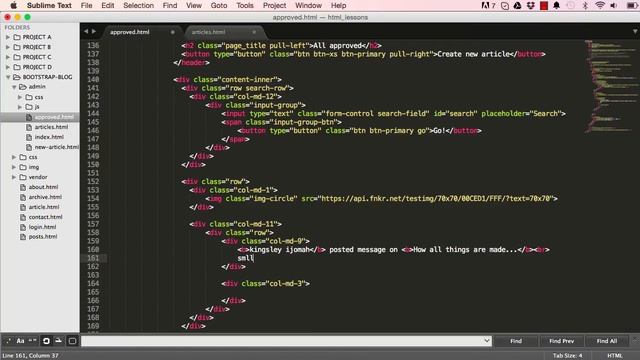Open the Project menu
The height and width of the screenshot is (360, 640).
[274, 6]
